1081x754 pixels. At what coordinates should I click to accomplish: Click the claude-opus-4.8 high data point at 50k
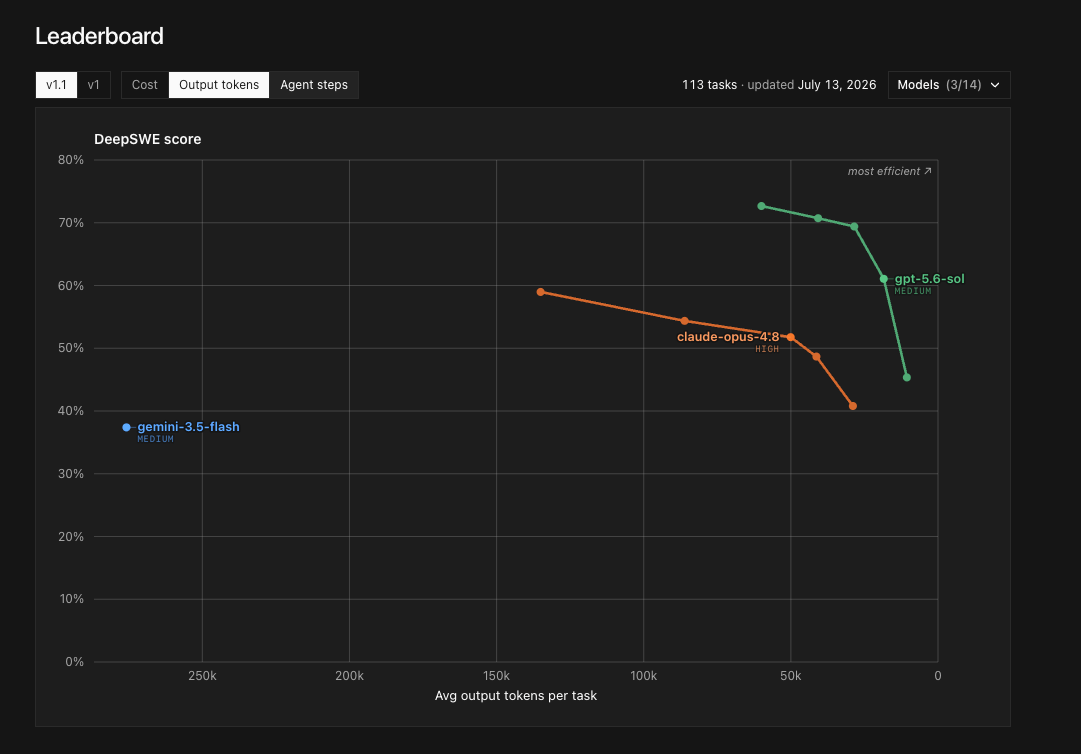coord(790,337)
